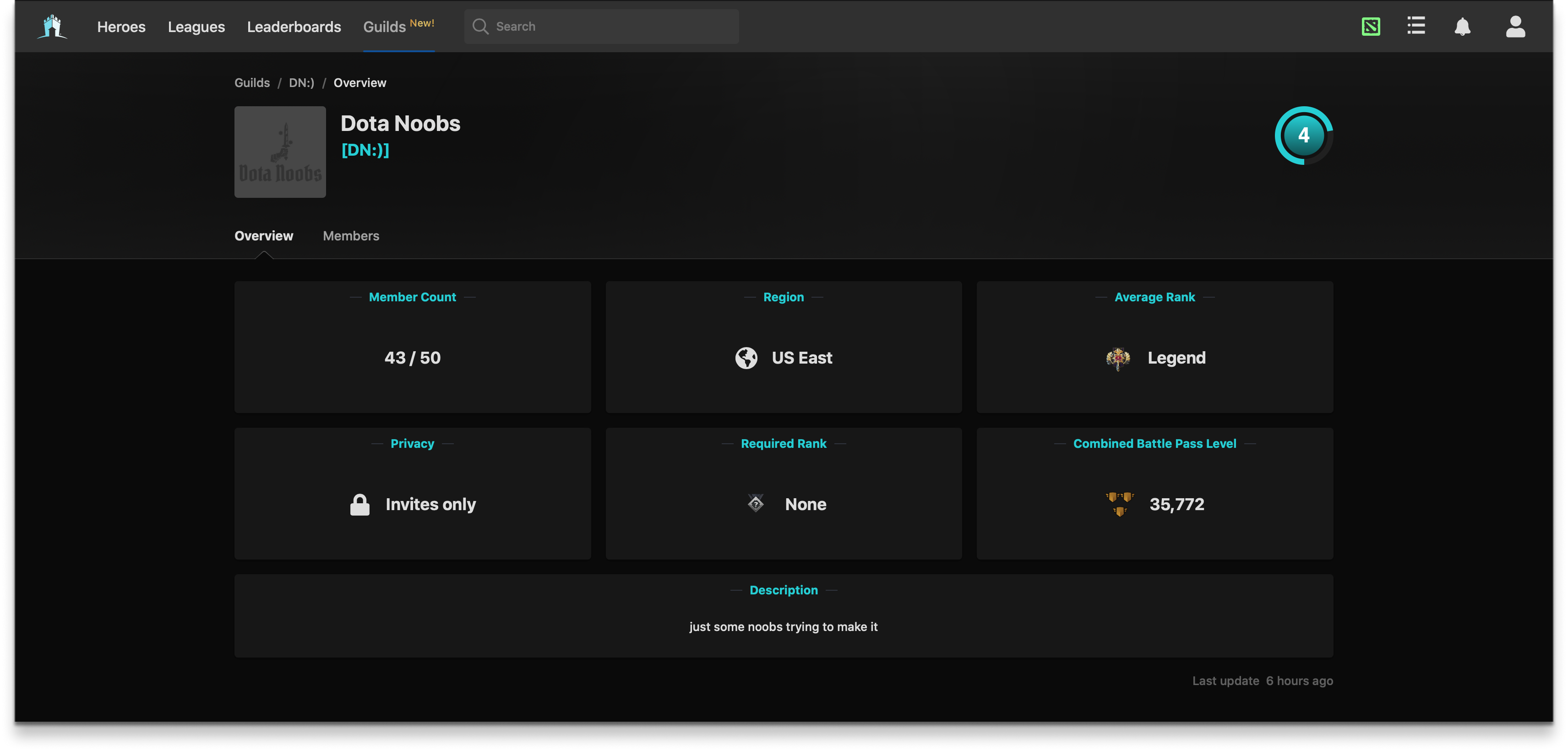Click the castle logo home icon
Image resolution: width=1568 pixels, height=751 pixels.
pyautogui.click(x=52, y=27)
